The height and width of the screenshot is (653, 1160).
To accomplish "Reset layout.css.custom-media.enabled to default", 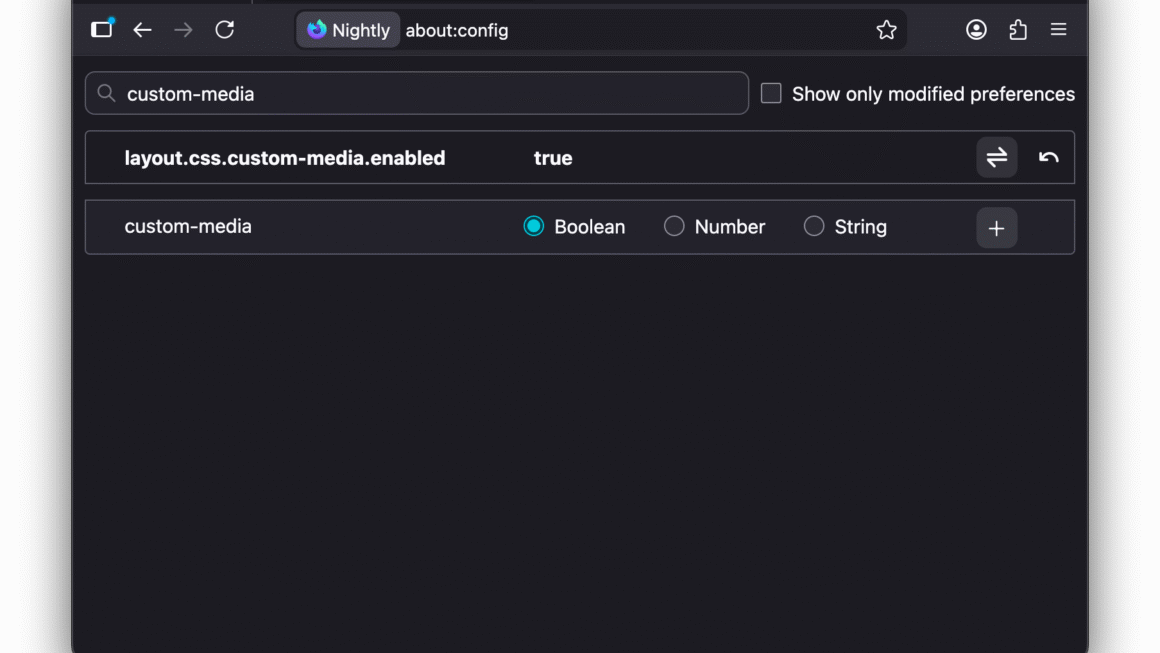I will coord(1048,158).
